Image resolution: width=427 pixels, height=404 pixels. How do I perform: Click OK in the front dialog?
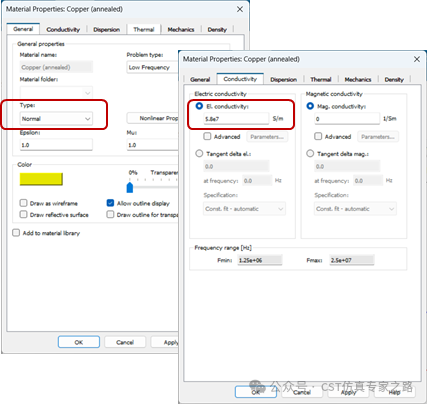256,392
